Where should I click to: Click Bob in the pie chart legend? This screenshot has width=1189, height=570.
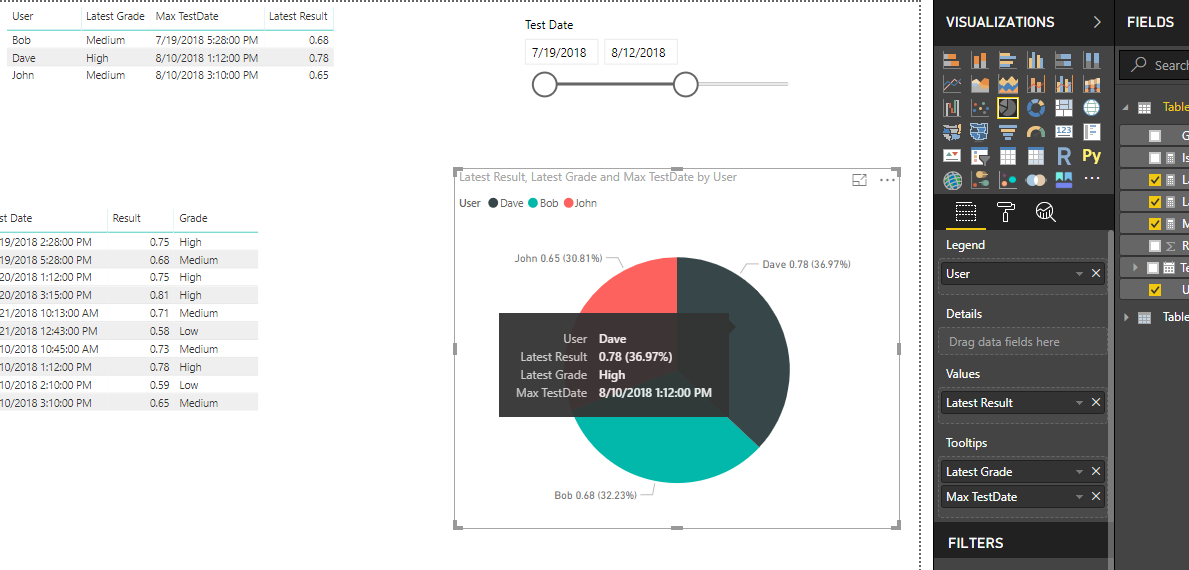click(543, 203)
